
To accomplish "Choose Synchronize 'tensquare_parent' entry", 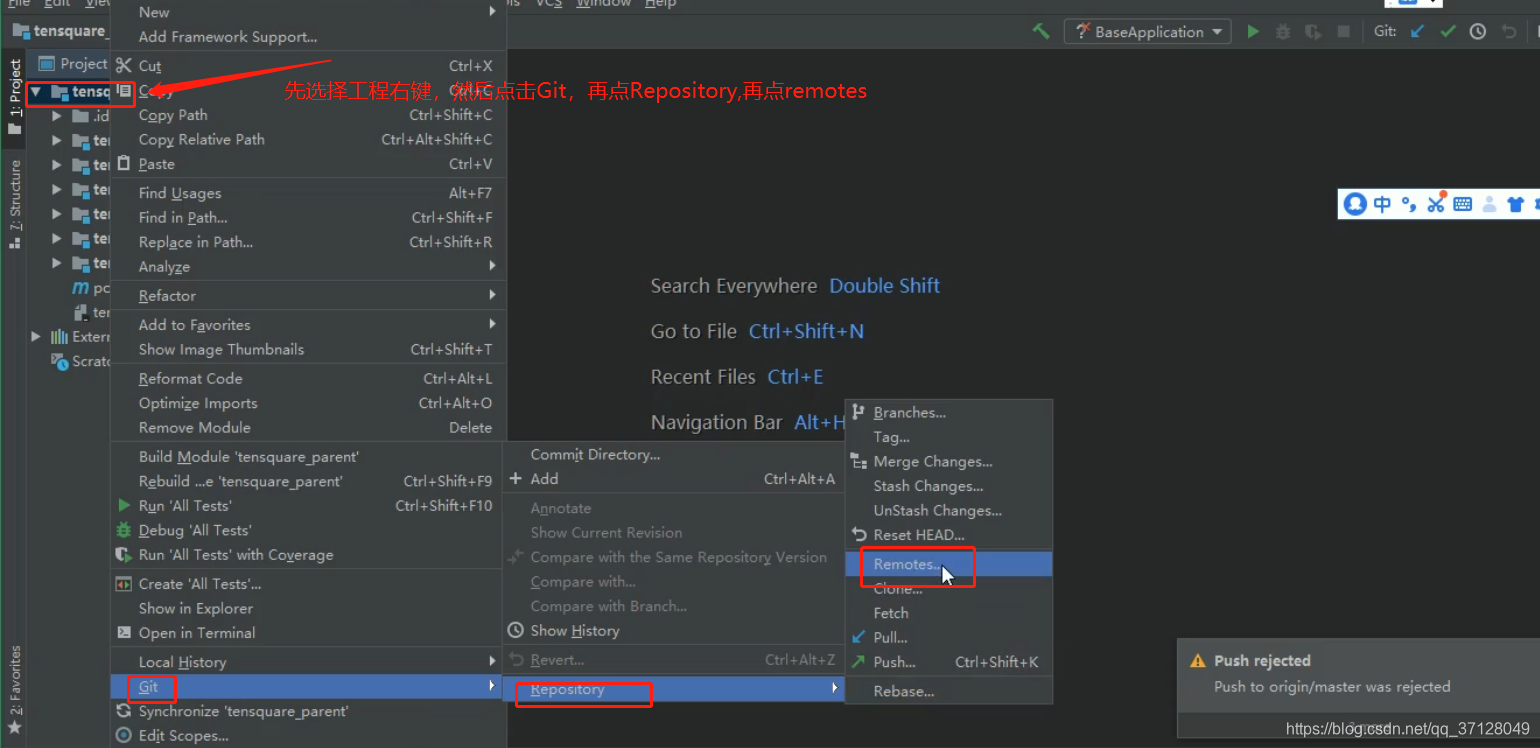I will [x=308, y=711].
